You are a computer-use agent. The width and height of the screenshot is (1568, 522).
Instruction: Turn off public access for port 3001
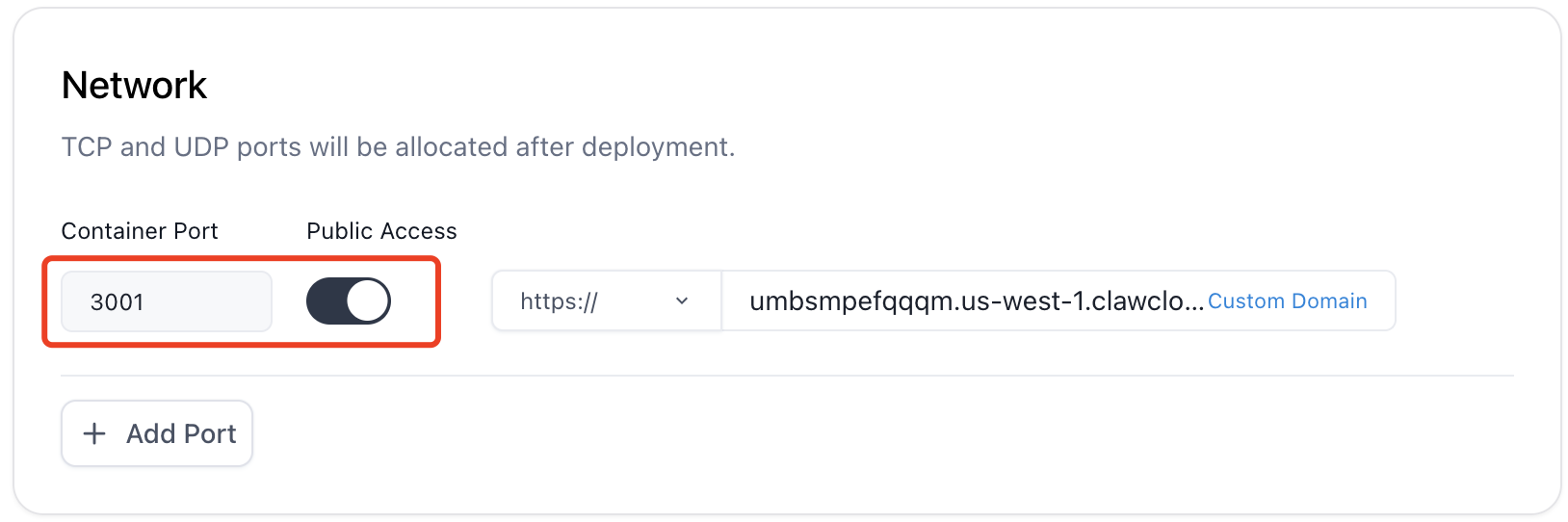click(x=349, y=301)
